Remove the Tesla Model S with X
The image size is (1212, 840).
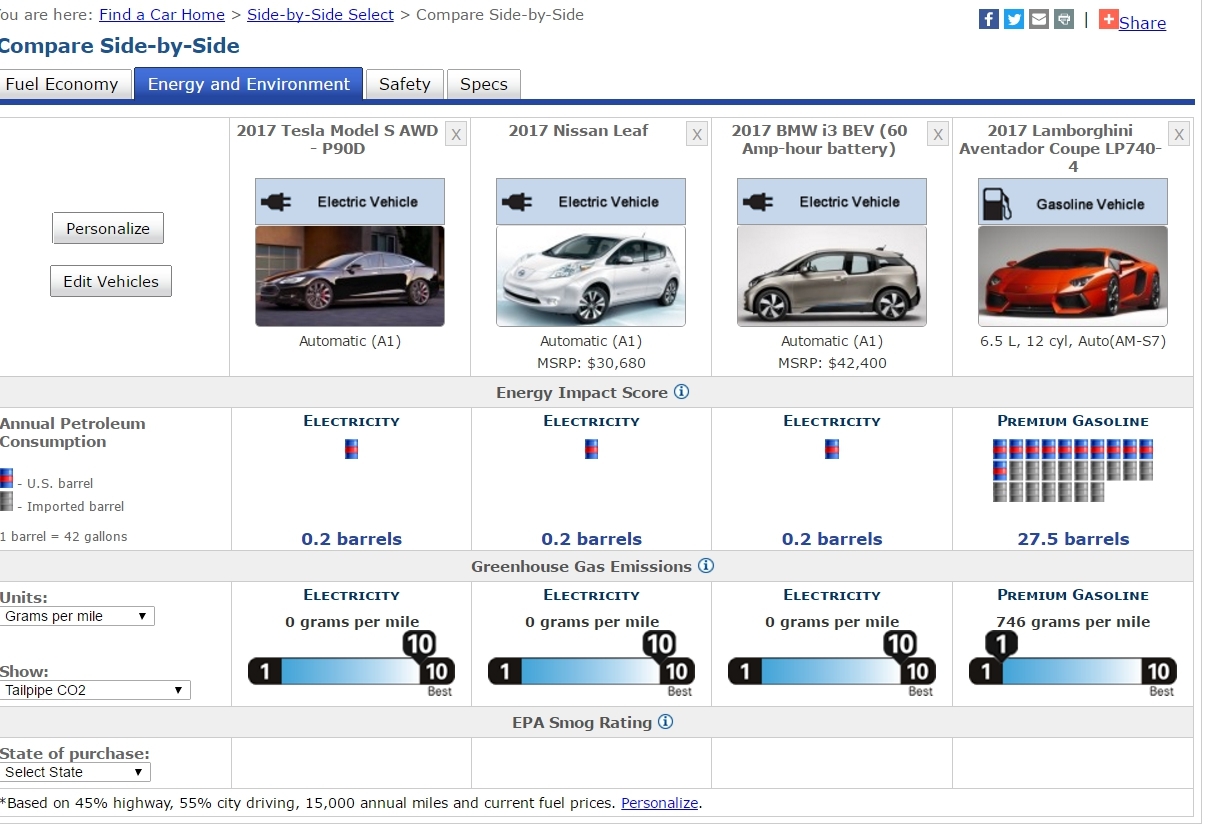pos(456,134)
